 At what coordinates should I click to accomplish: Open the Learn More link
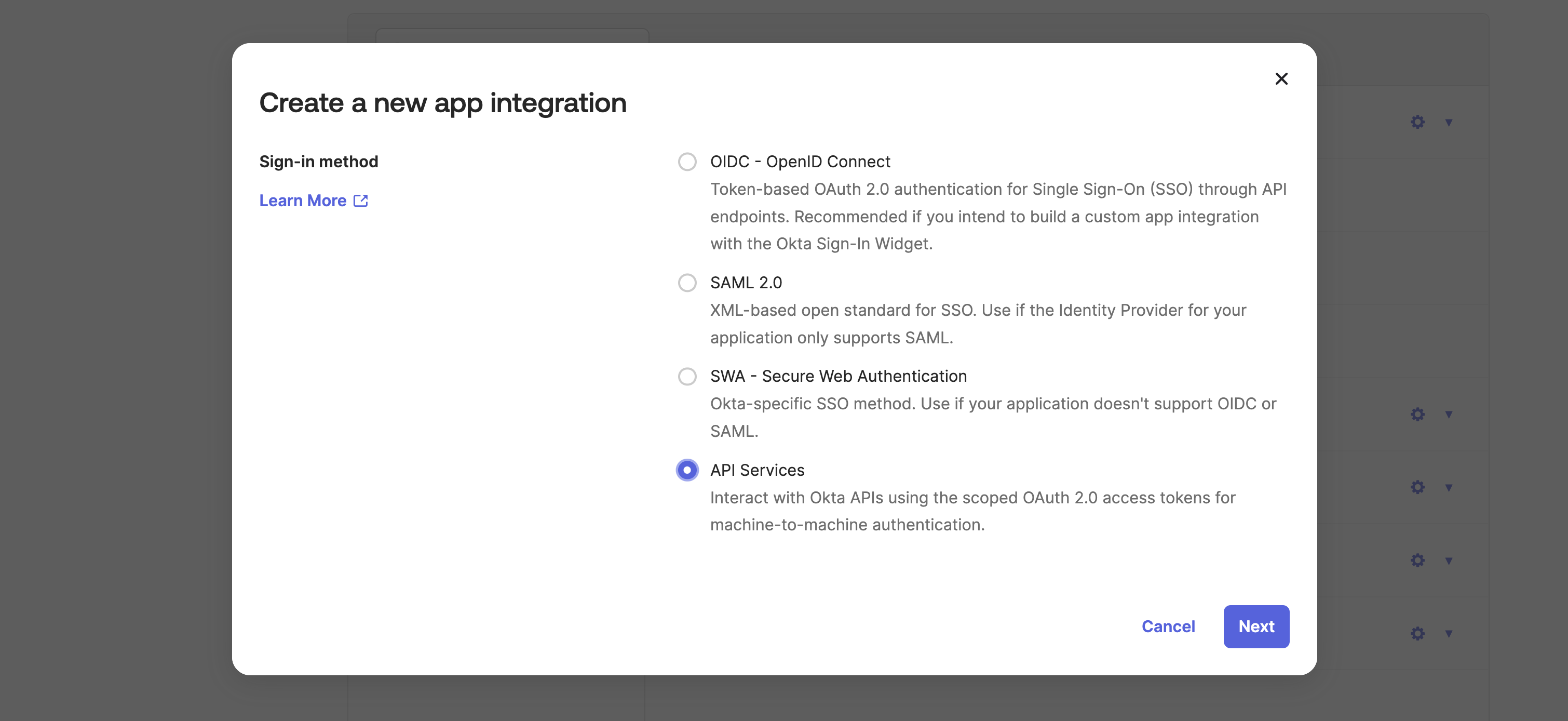coord(304,201)
